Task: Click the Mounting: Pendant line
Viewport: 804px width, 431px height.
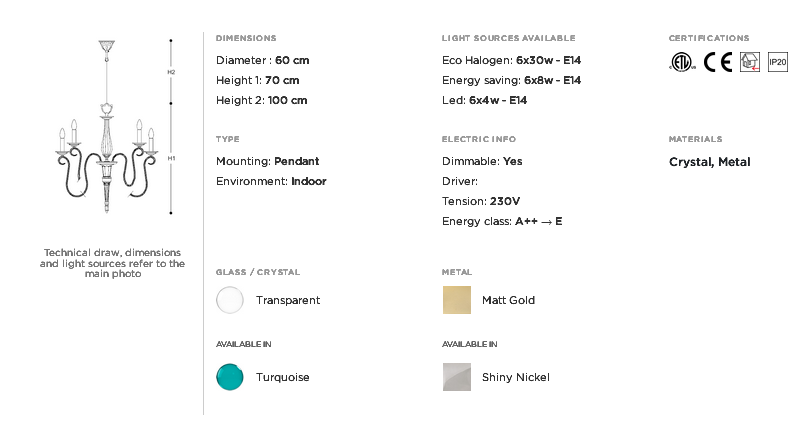Action: [267, 161]
